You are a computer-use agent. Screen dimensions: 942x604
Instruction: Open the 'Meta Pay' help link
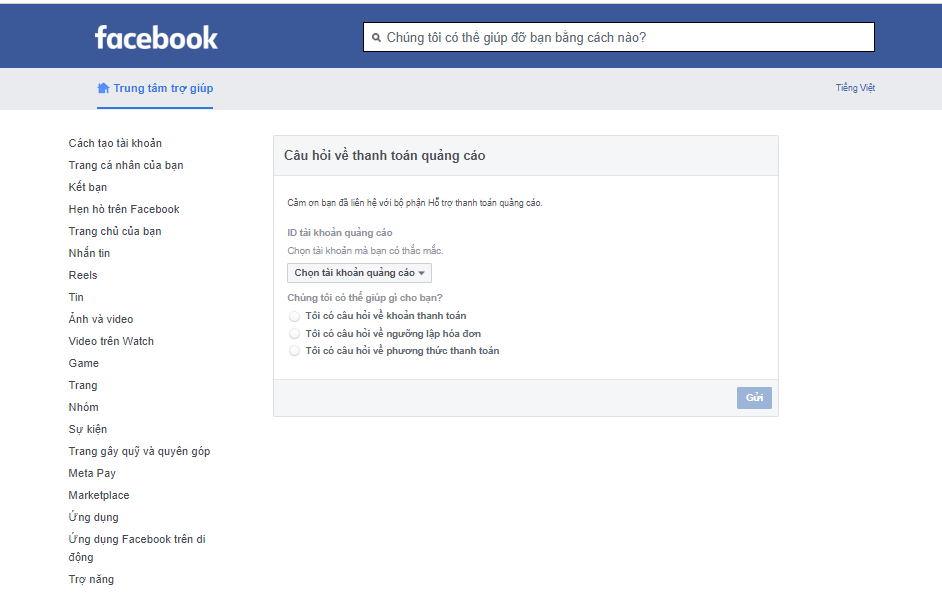tap(92, 473)
